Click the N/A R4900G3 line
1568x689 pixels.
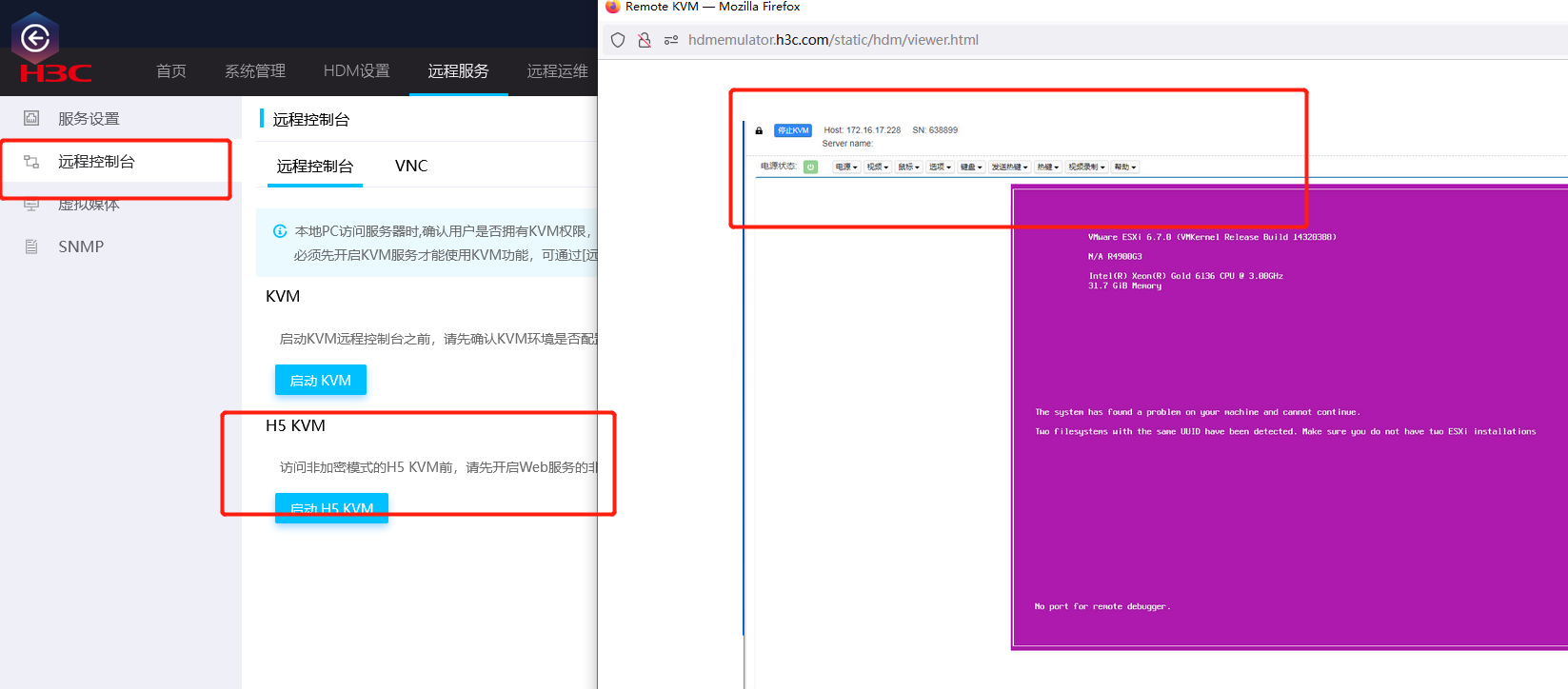[x=1115, y=256]
